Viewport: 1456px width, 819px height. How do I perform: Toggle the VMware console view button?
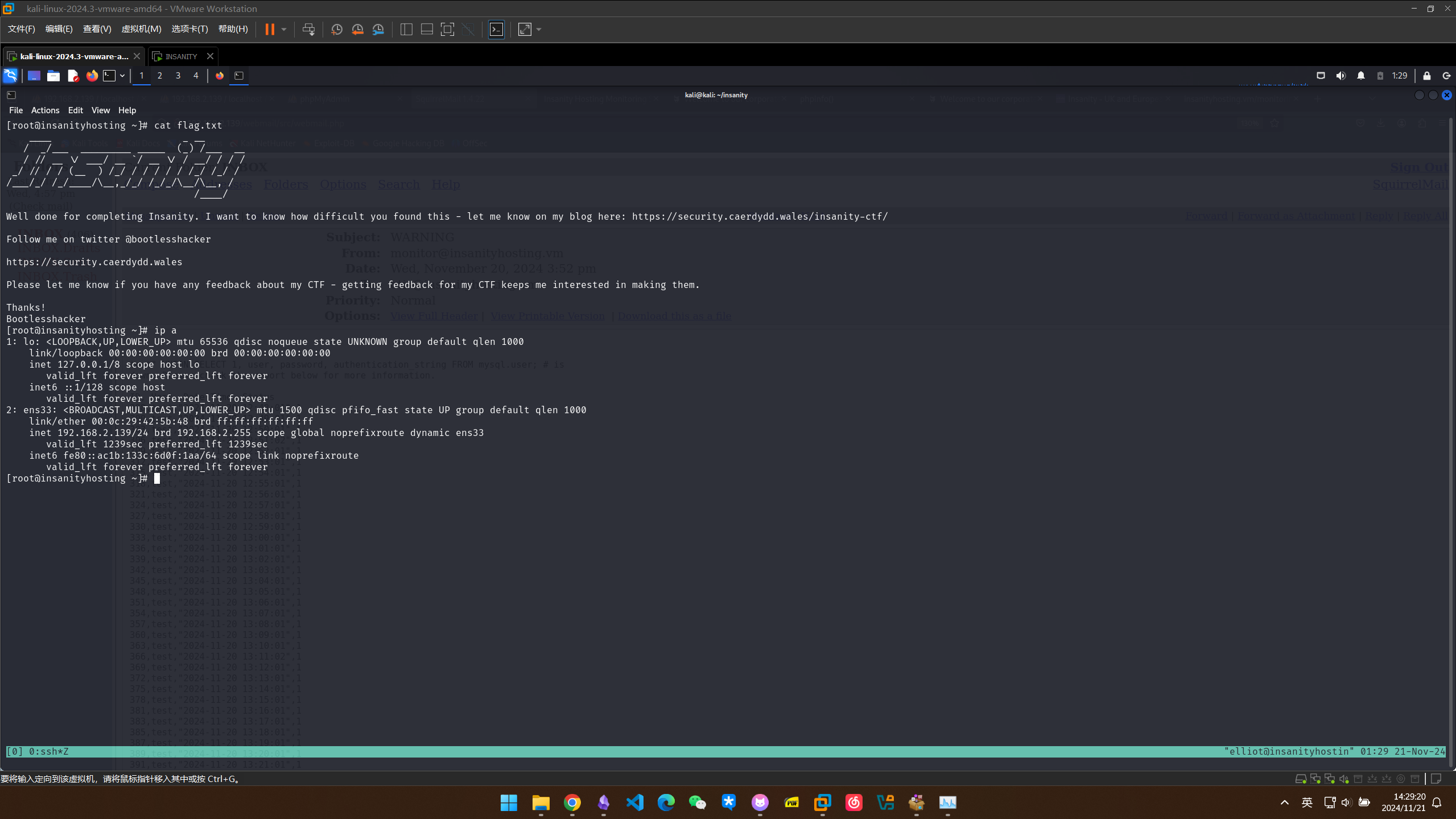pos(496,30)
